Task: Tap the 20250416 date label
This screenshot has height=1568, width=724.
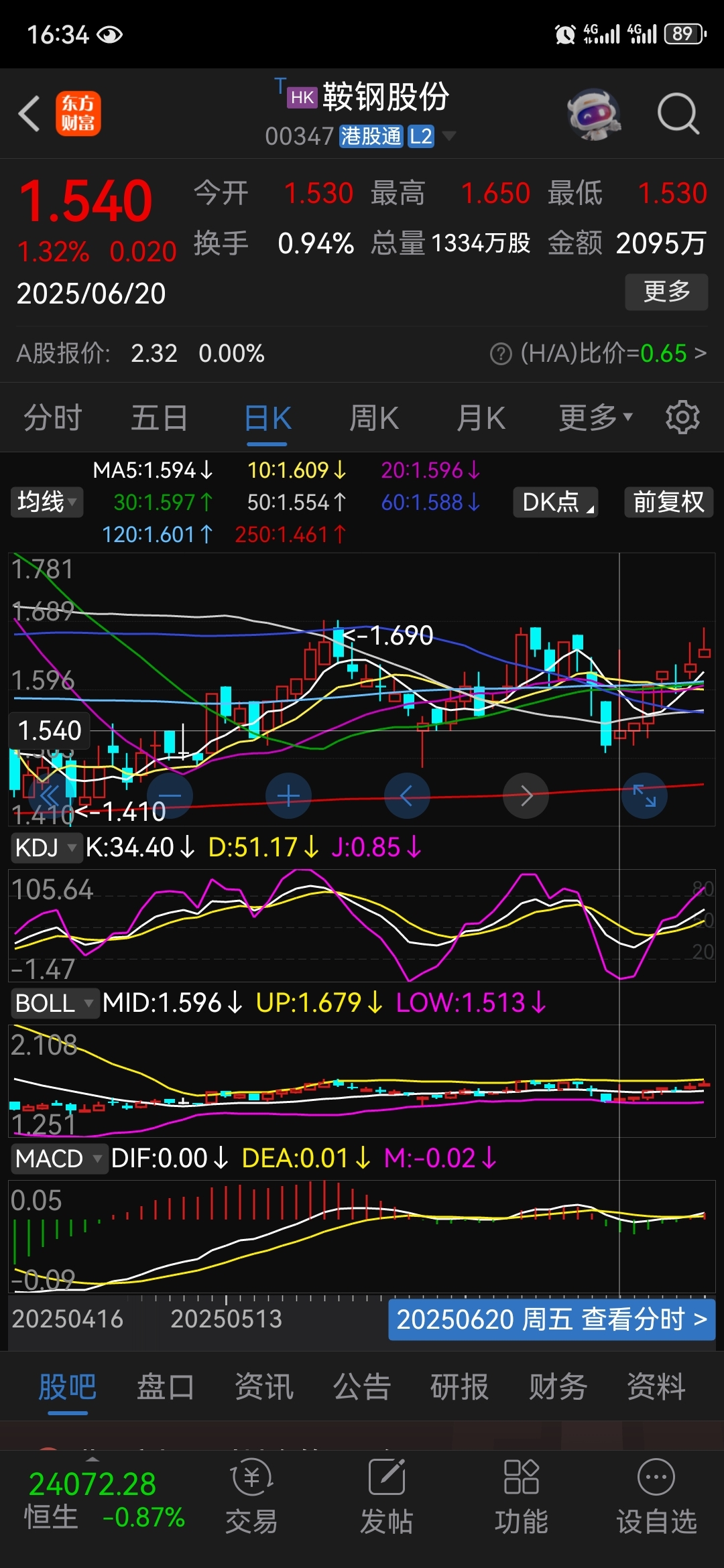Action: (68, 1319)
